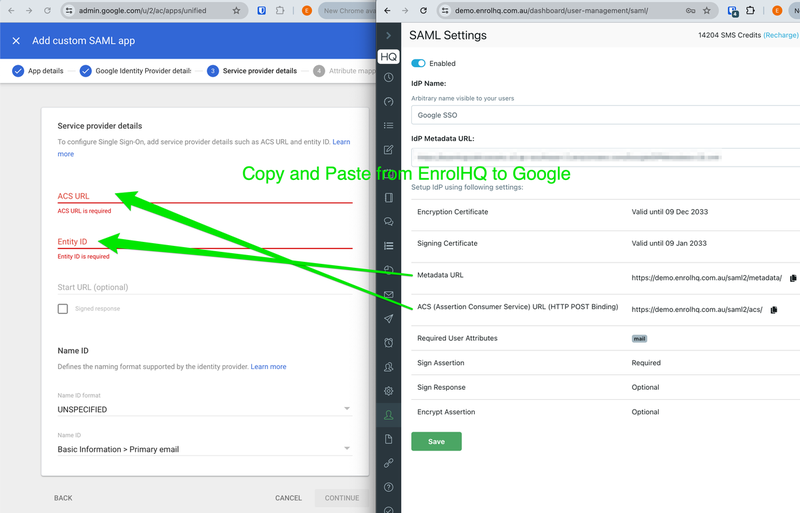The image size is (800, 513).
Task: Copy the Metadata URL with copy icon
Action: (x=793, y=278)
